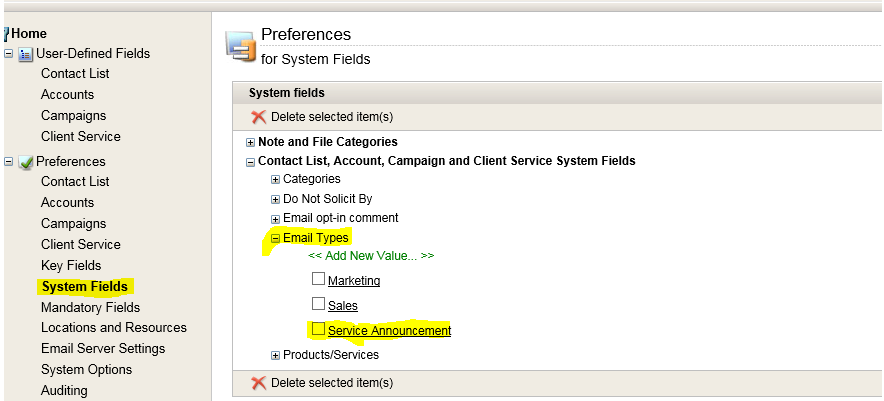Open the Service Announcement link
This screenshot has height=401, width=884.
coord(390,331)
